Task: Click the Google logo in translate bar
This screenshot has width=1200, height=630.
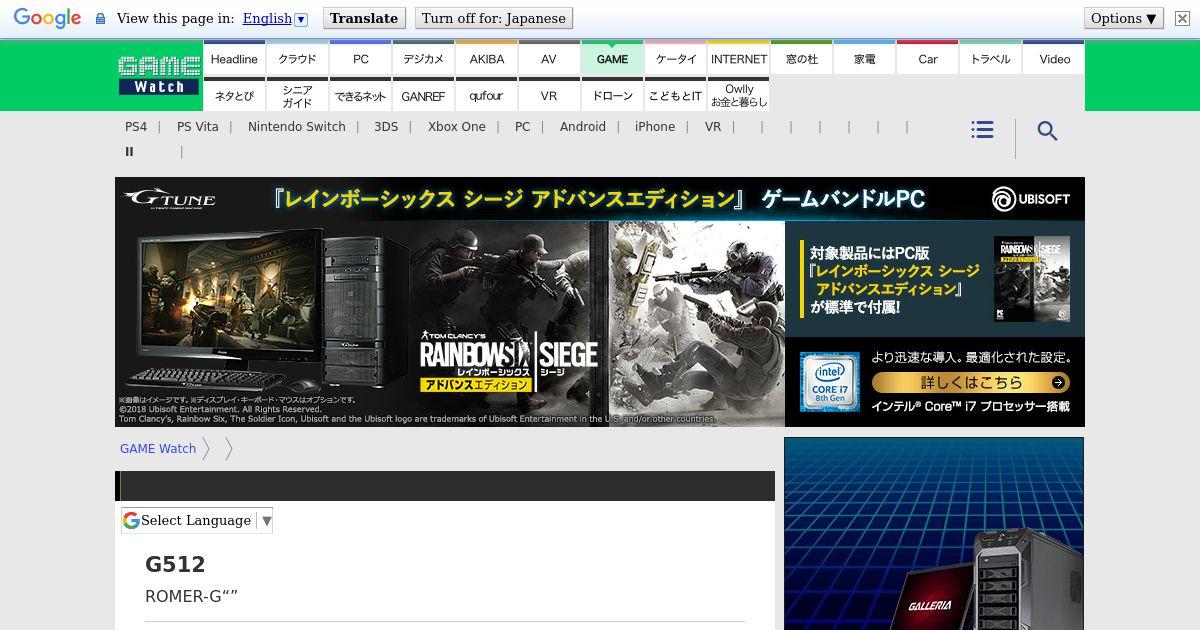Action: [x=47, y=18]
